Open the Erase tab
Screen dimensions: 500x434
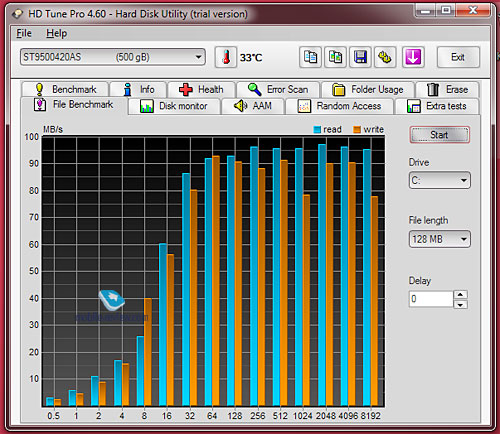tap(447, 89)
